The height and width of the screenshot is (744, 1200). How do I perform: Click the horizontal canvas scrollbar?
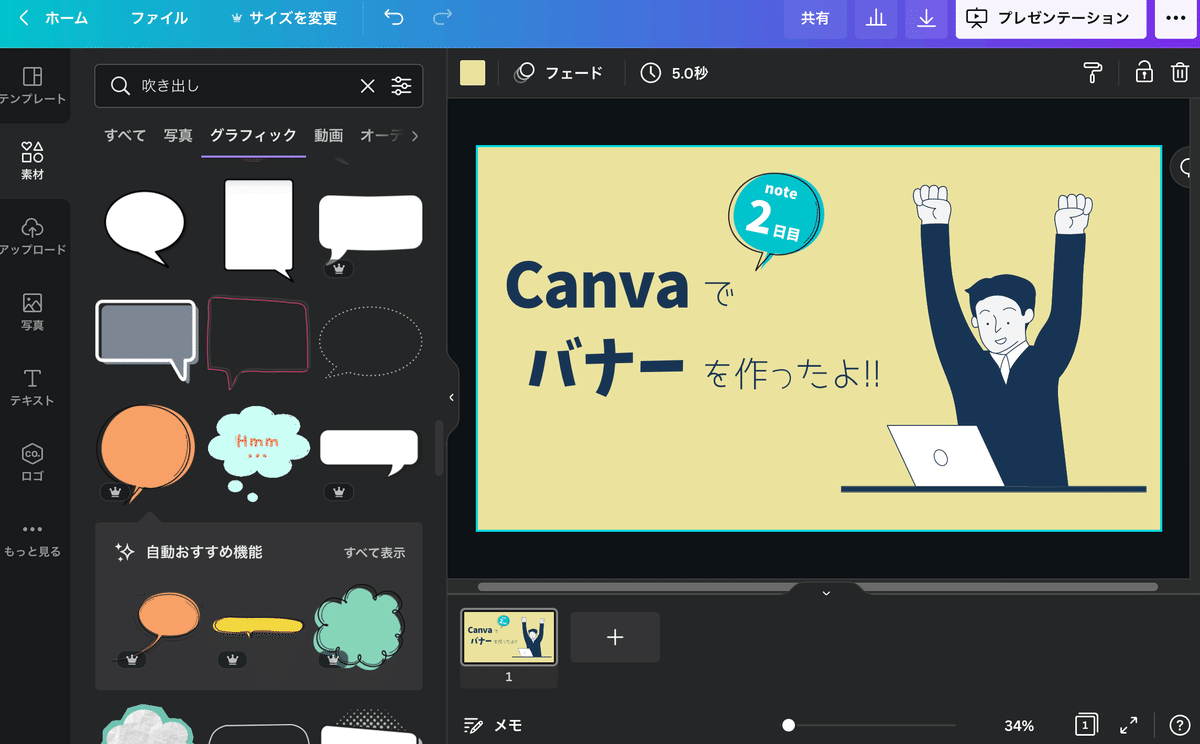(818, 587)
